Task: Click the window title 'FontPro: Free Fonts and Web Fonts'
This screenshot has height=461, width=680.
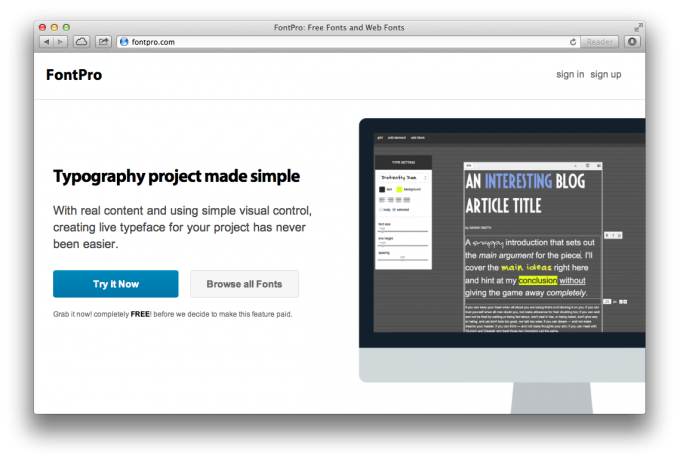Action: click(339, 27)
